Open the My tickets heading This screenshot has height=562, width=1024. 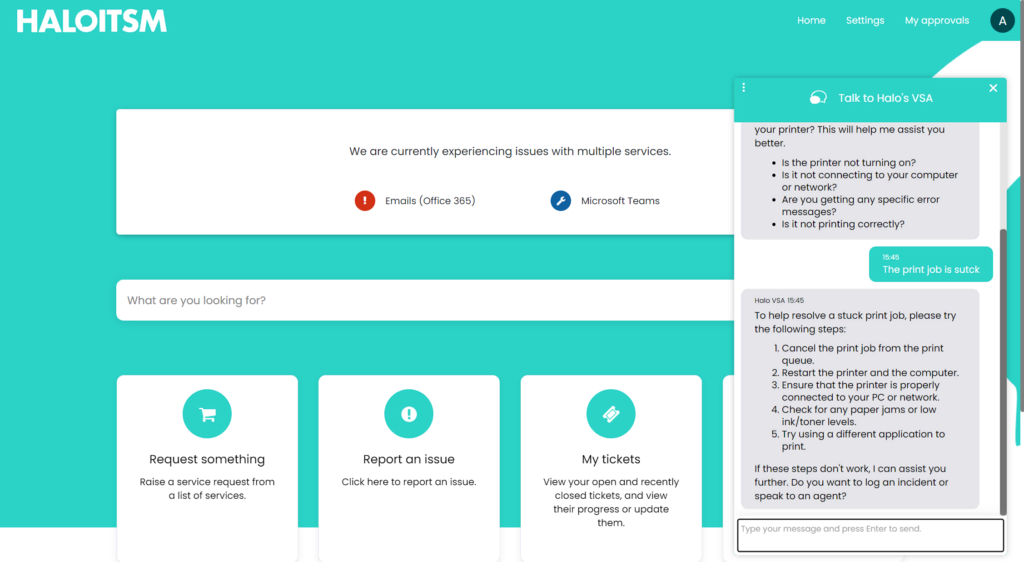(x=610, y=460)
